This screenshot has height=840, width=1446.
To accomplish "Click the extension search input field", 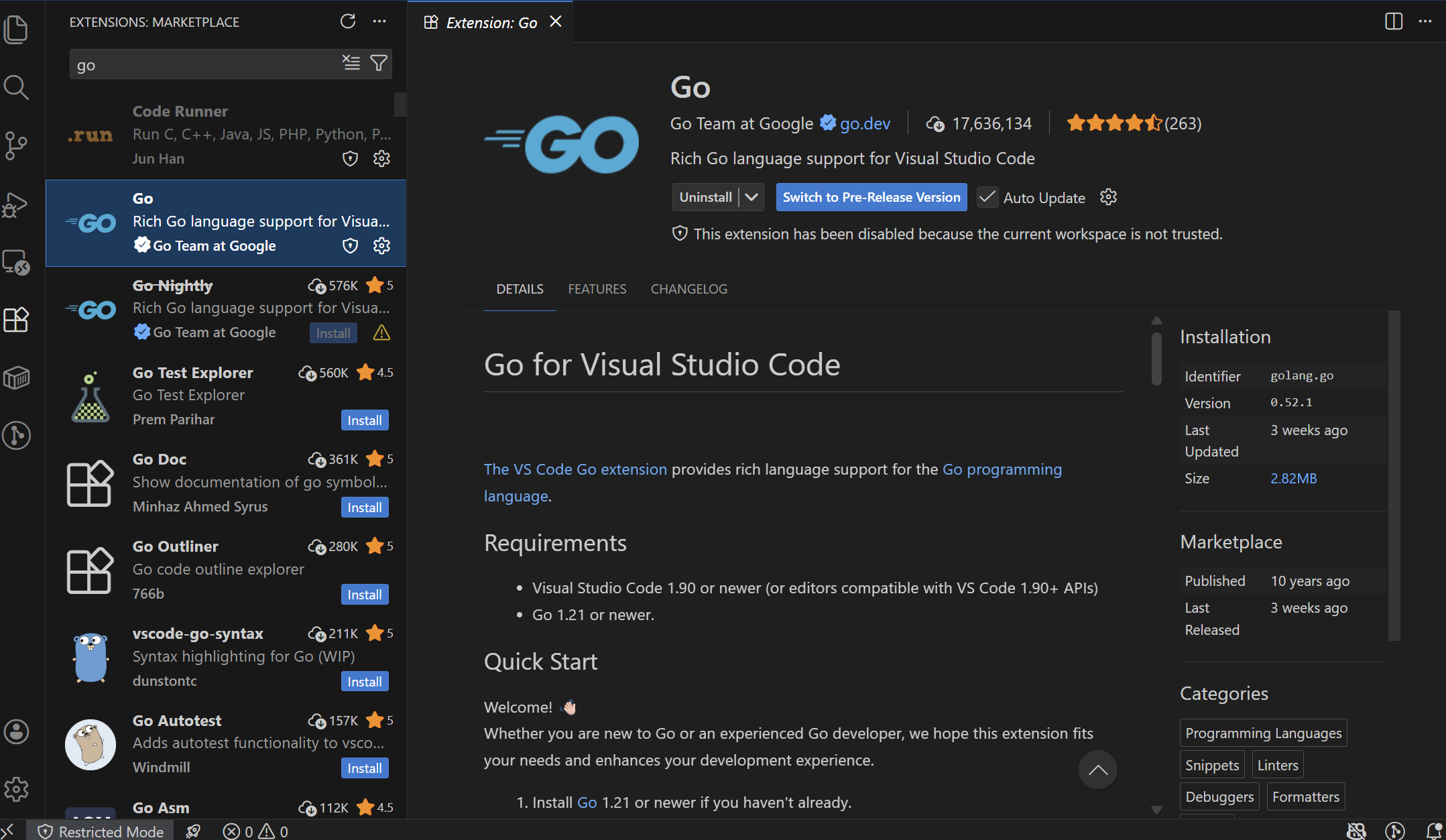I will pos(201,64).
